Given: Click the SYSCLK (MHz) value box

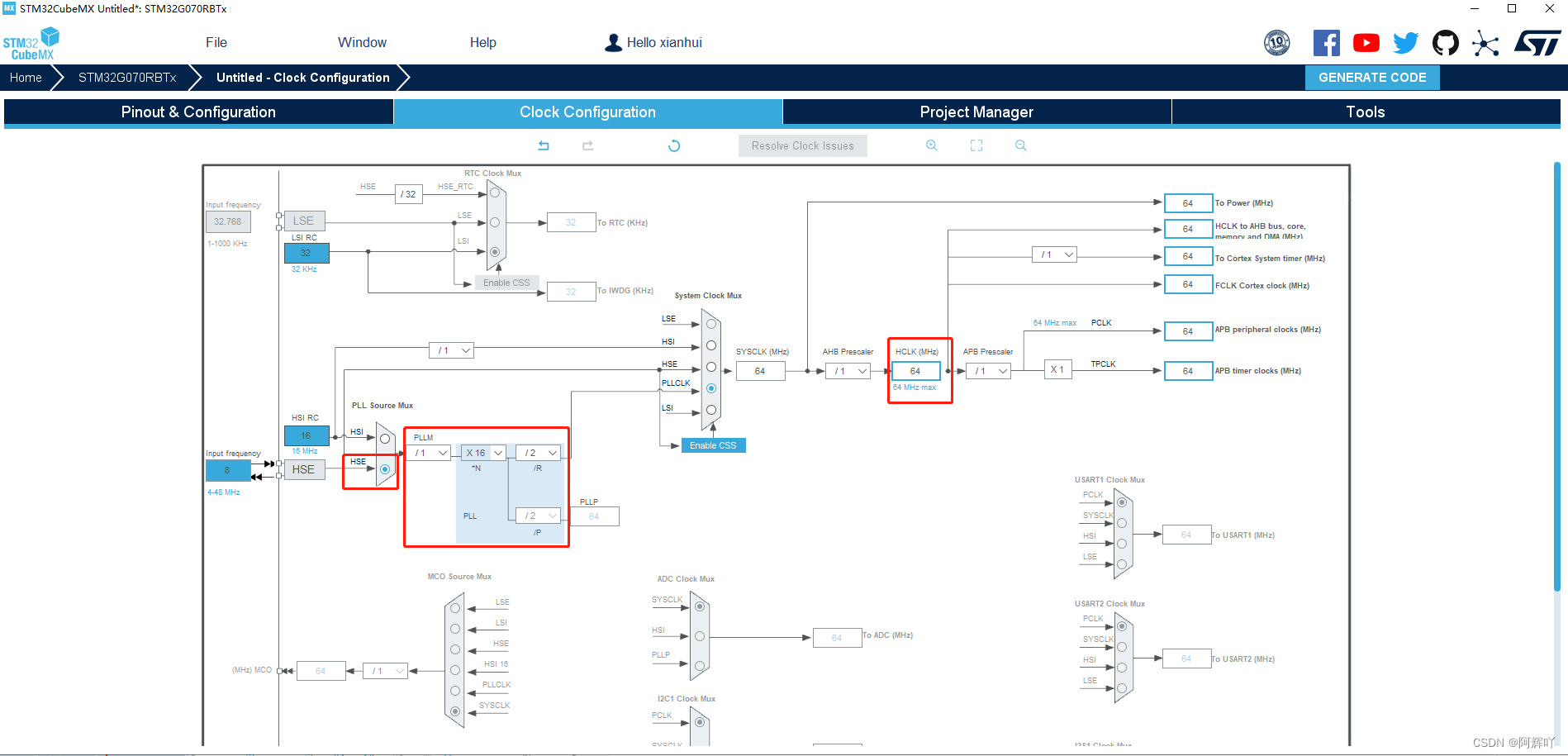Looking at the screenshot, I should pos(760,371).
